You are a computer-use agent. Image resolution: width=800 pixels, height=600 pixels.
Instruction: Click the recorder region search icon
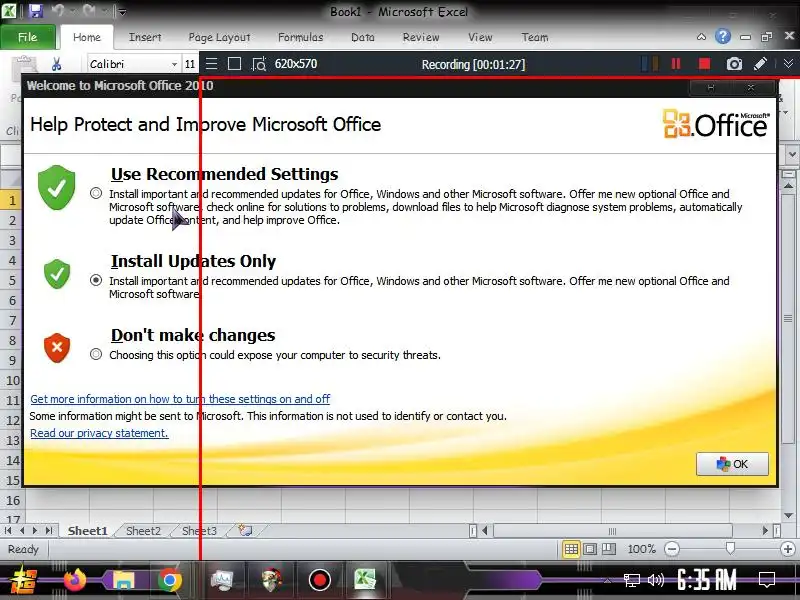[259, 64]
